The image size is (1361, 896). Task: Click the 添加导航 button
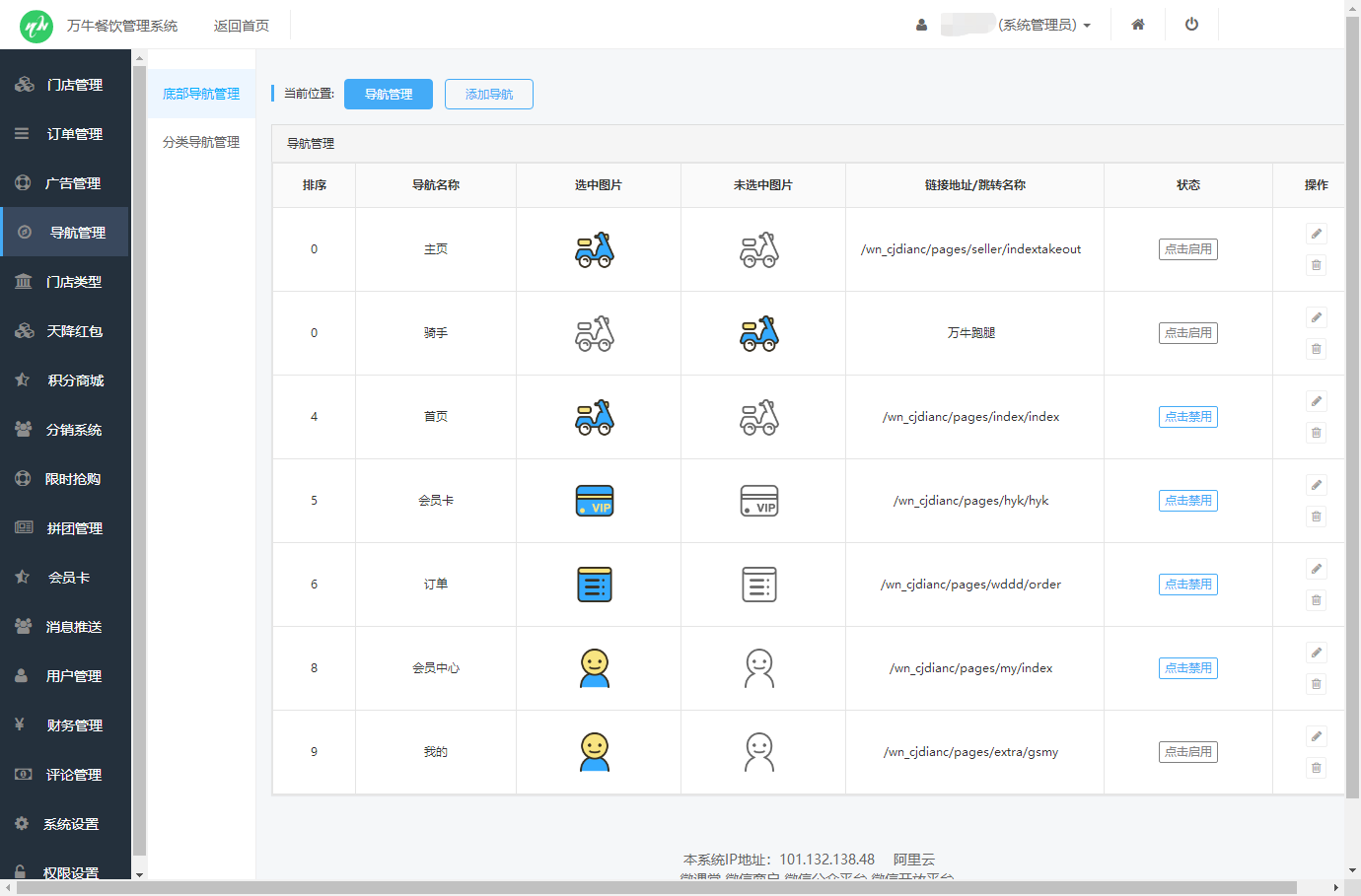point(488,94)
